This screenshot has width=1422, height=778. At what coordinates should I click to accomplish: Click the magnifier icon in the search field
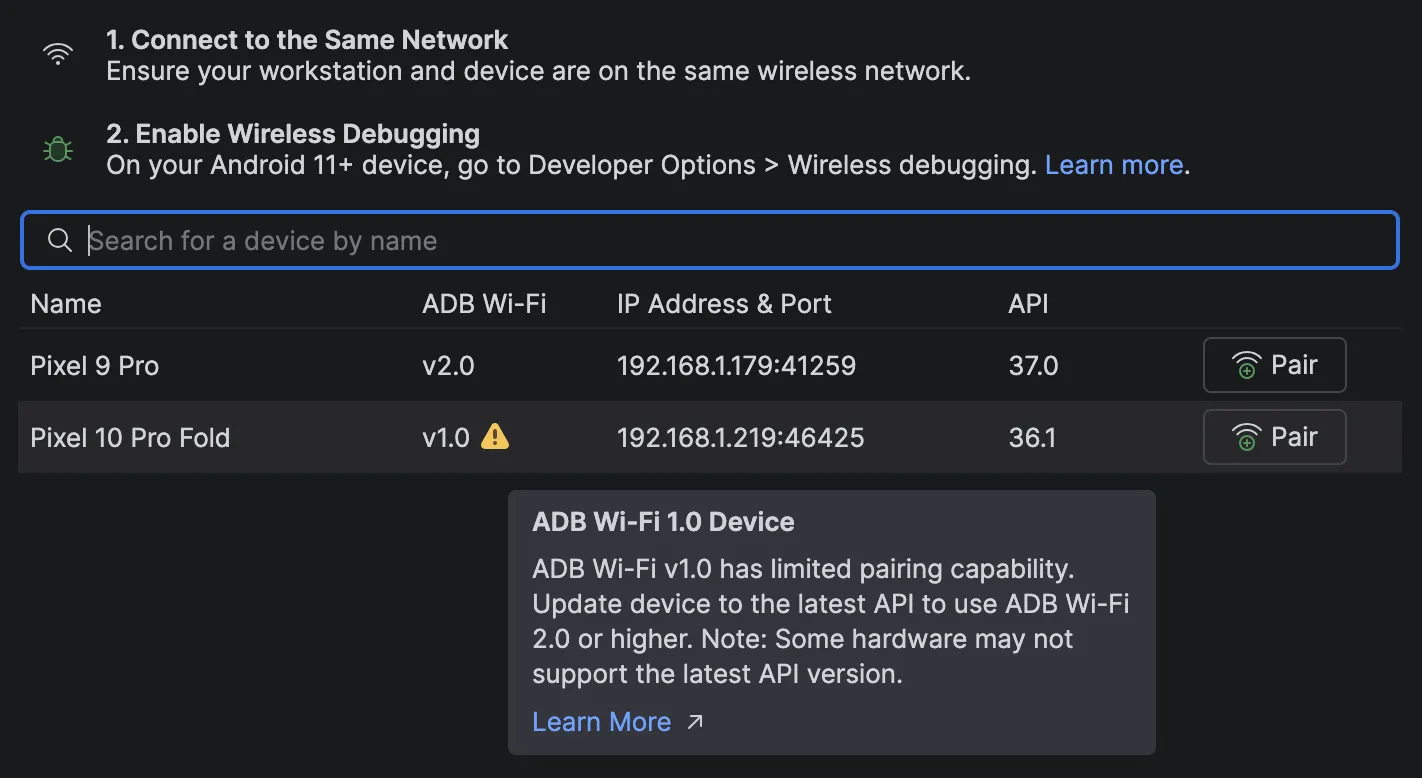click(x=60, y=240)
